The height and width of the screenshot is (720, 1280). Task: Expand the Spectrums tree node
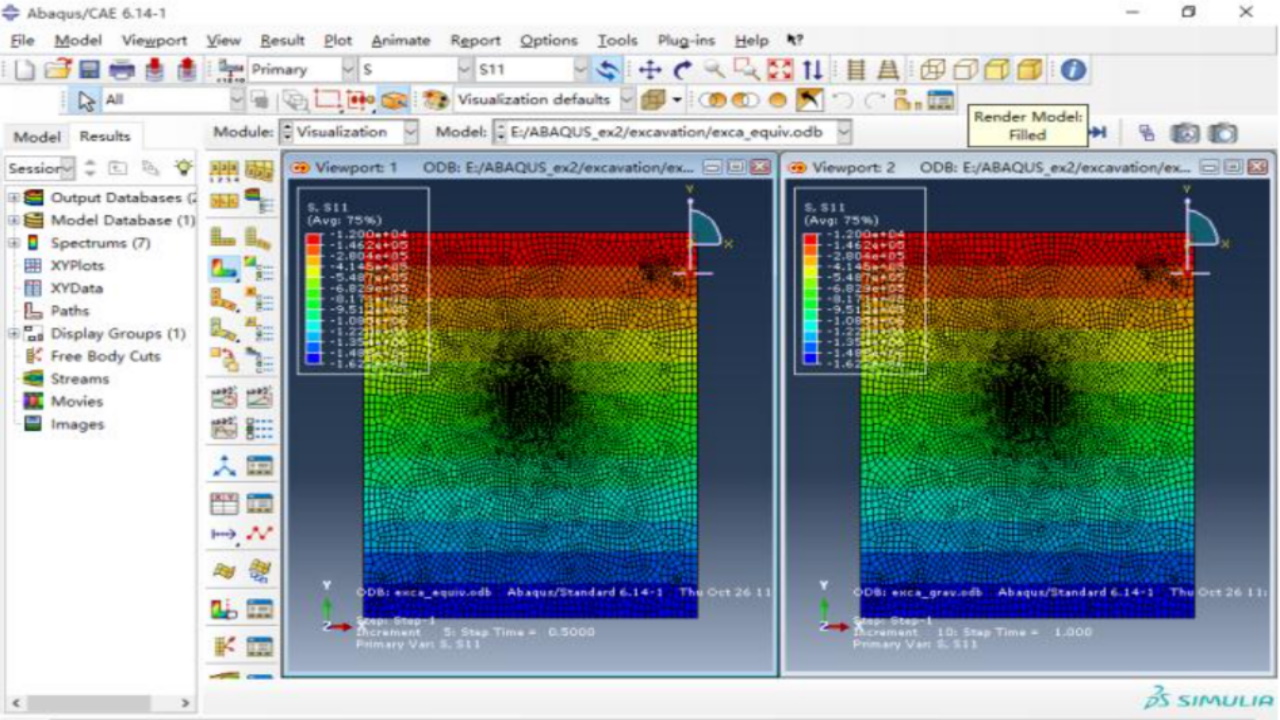pos(14,243)
